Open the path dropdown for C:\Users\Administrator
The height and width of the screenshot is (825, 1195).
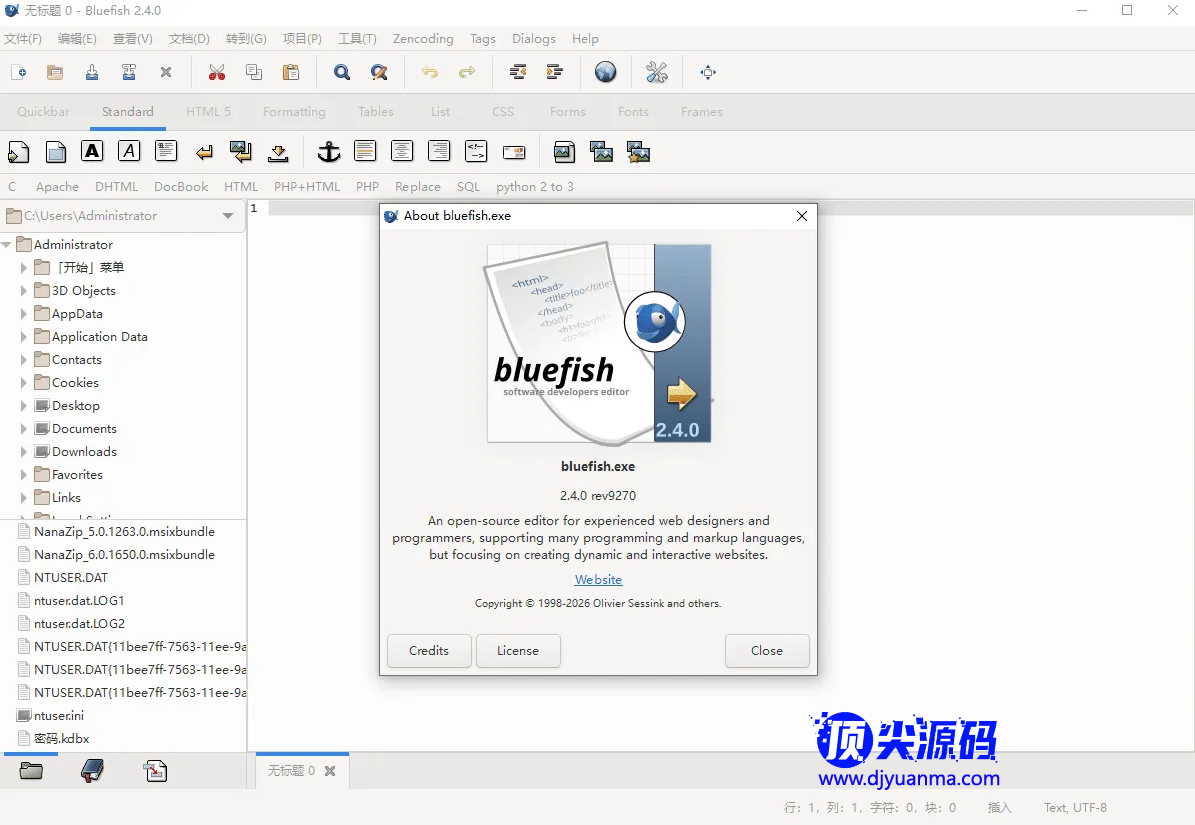tap(228, 216)
